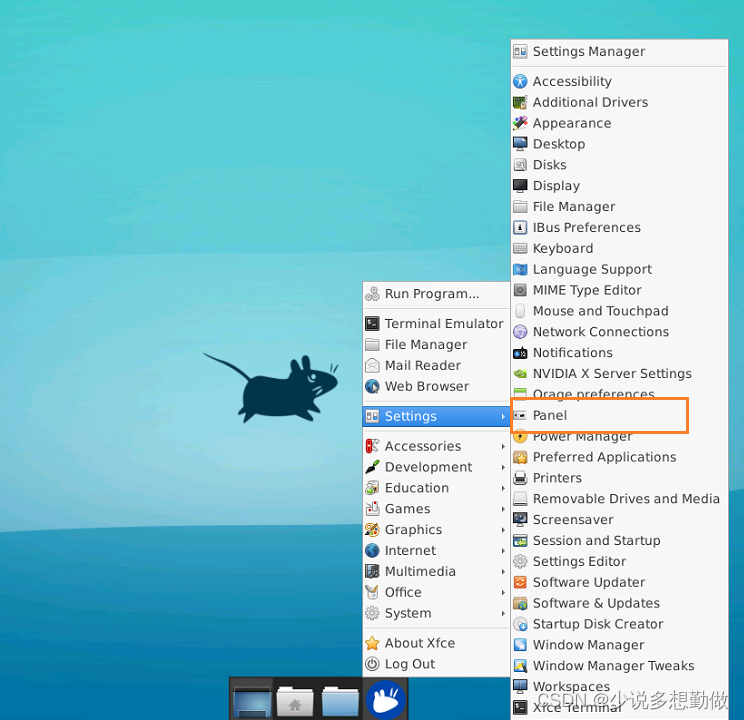Launch Mail Reader from main menu
The height and width of the screenshot is (720, 744).
(x=436, y=365)
